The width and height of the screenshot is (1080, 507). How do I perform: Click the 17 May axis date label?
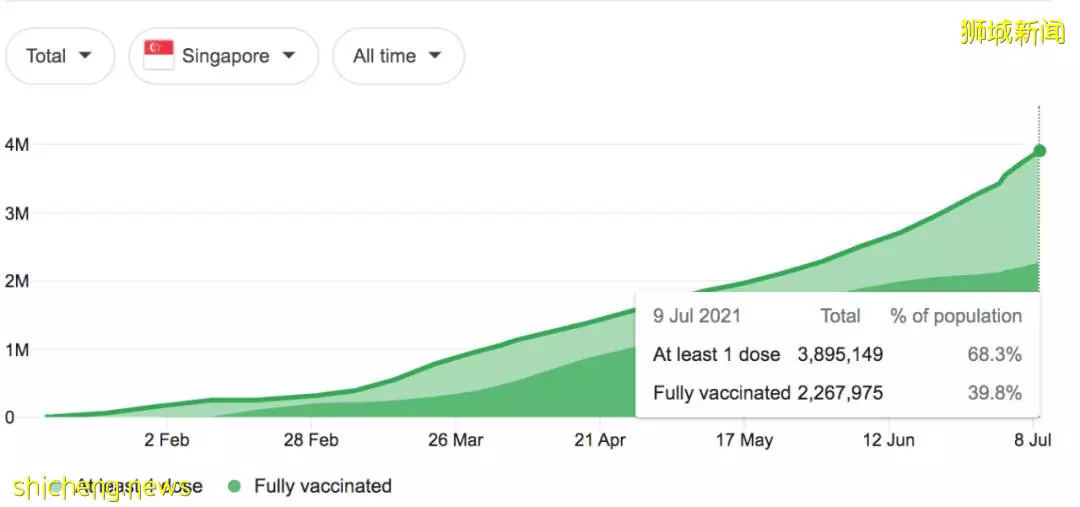click(744, 439)
